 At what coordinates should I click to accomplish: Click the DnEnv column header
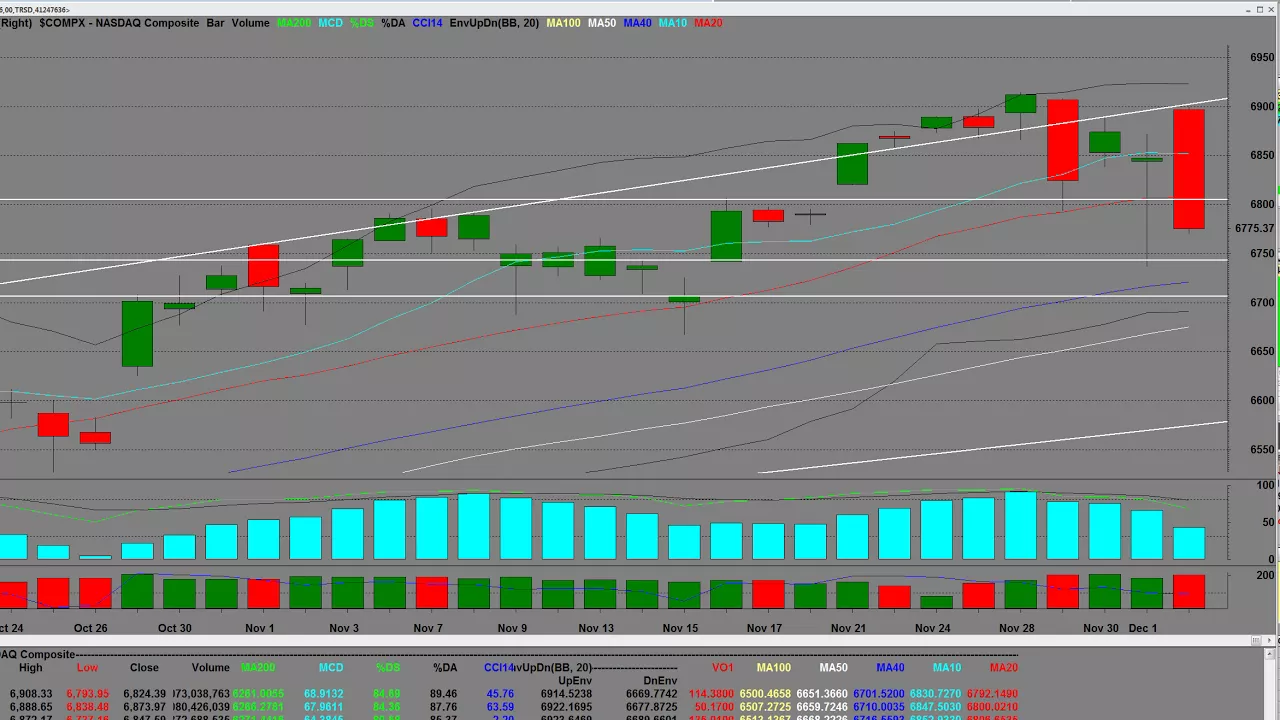[661, 681]
